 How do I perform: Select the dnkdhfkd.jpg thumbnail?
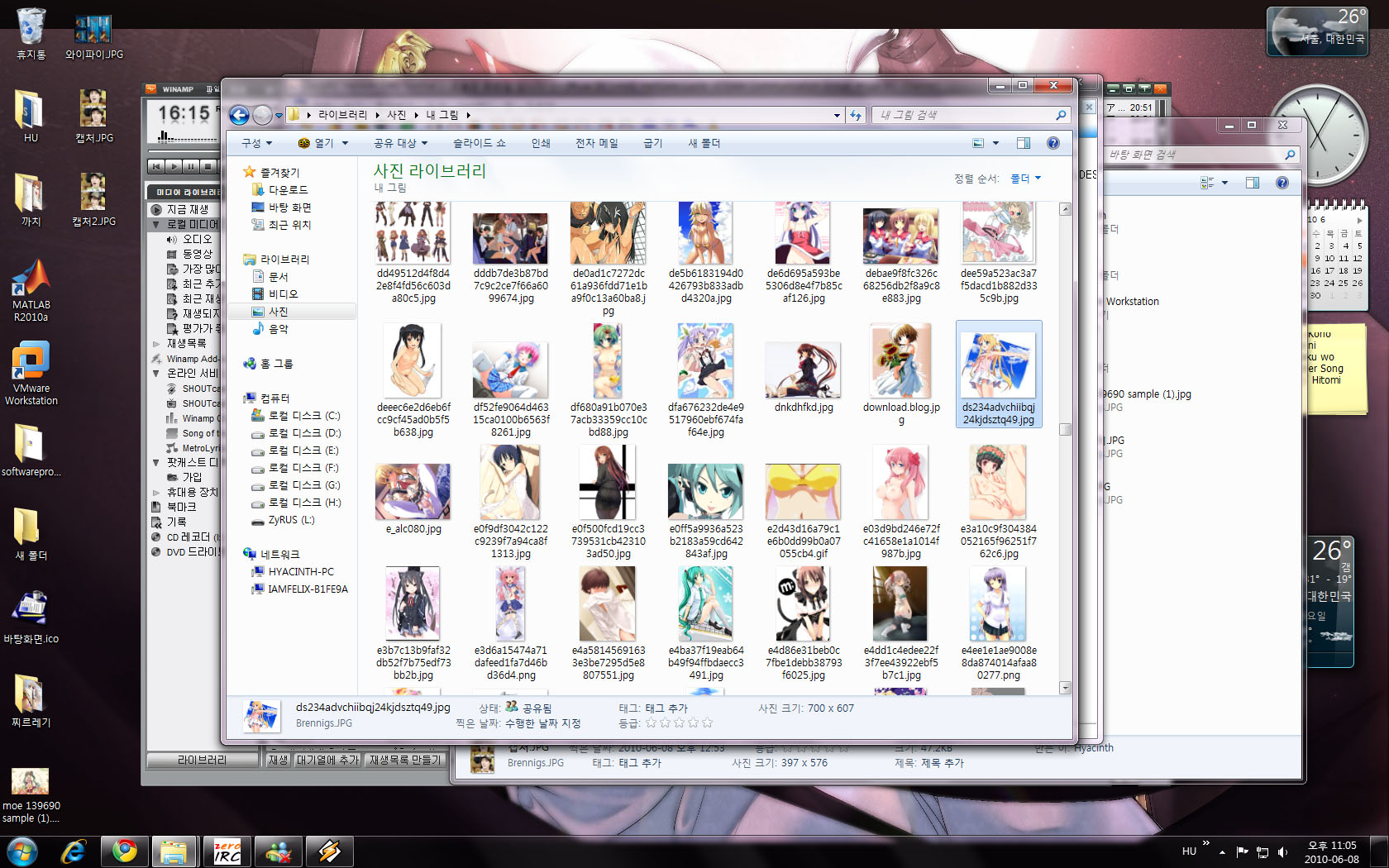pos(804,372)
